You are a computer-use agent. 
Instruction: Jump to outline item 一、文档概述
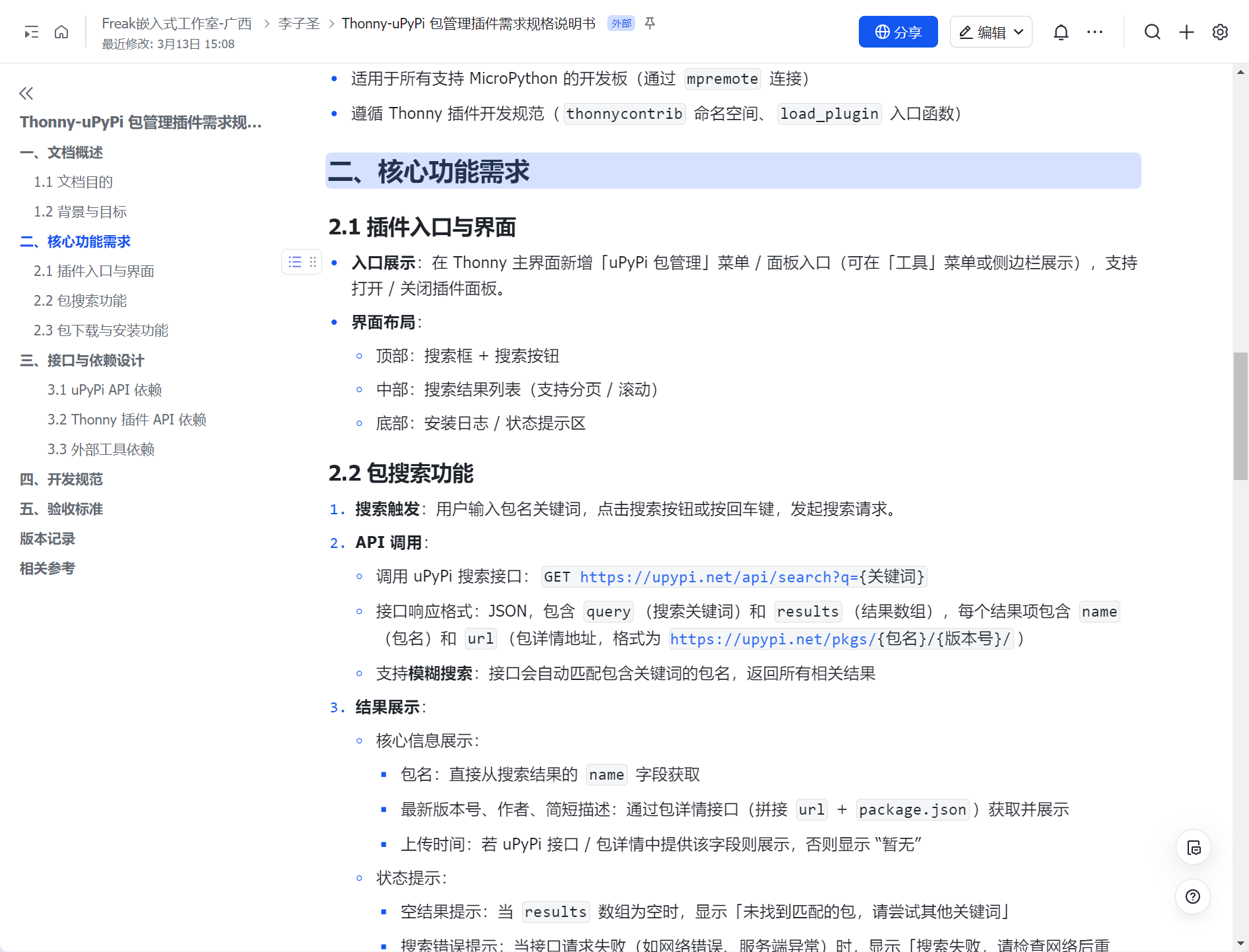click(61, 153)
